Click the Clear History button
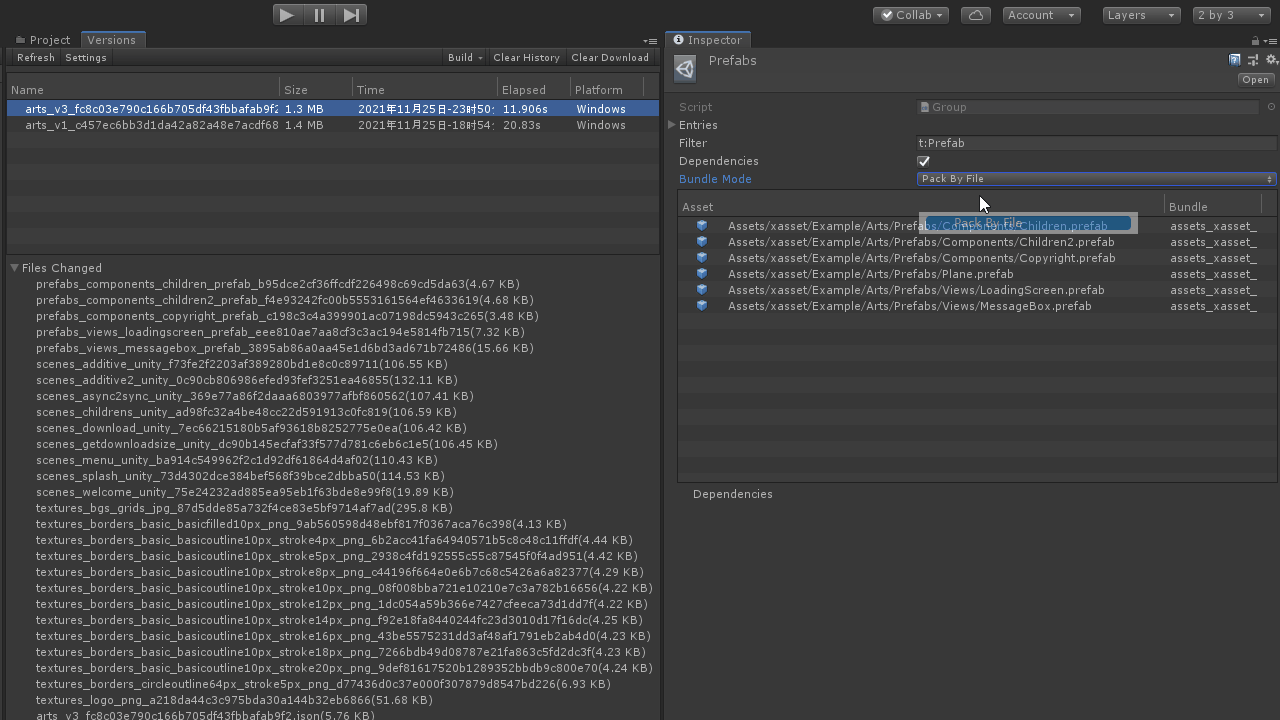Image resolution: width=1280 pixels, height=720 pixels. coord(526,58)
